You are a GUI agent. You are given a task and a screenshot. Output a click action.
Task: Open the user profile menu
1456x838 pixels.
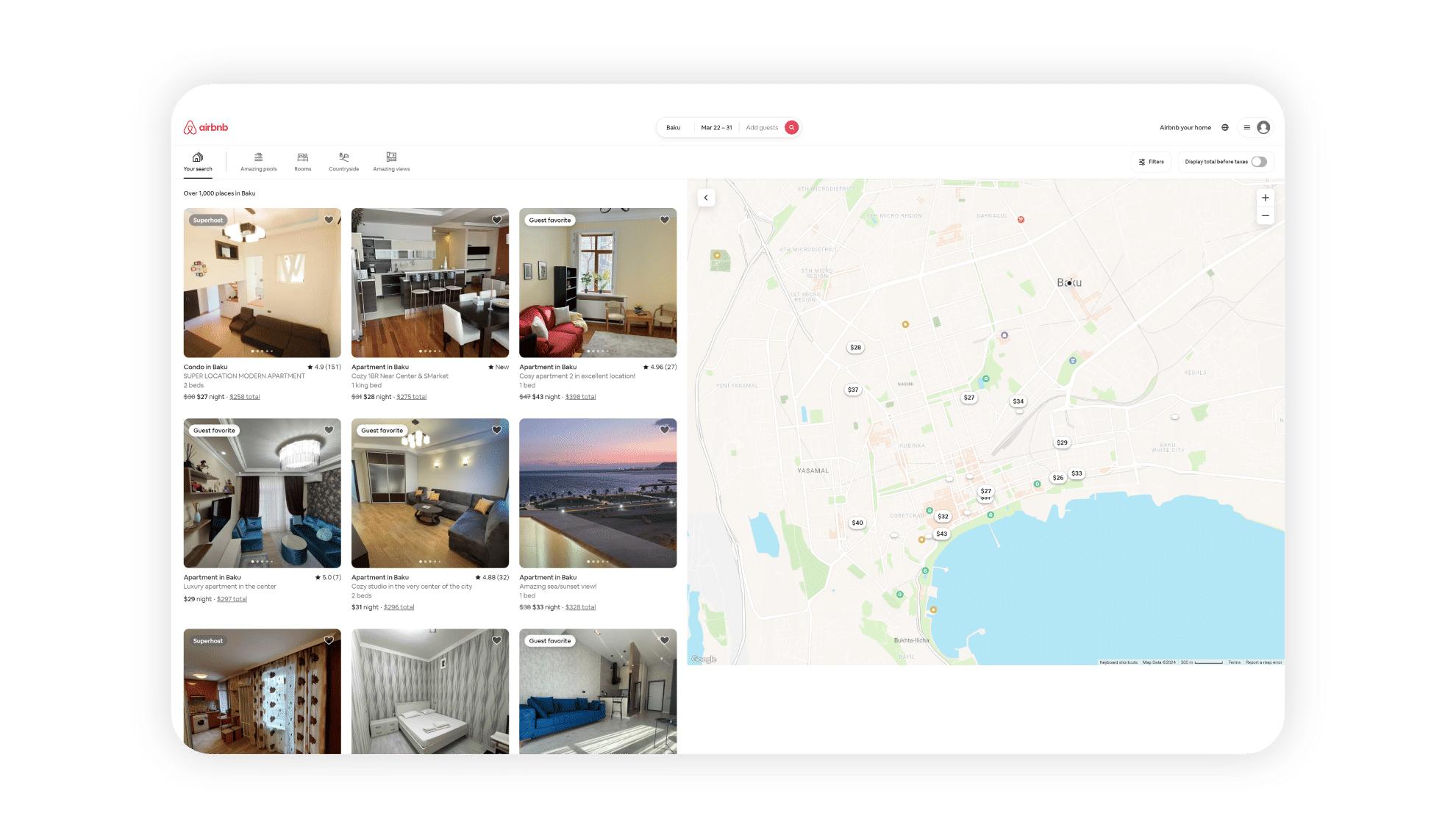[1263, 127]
